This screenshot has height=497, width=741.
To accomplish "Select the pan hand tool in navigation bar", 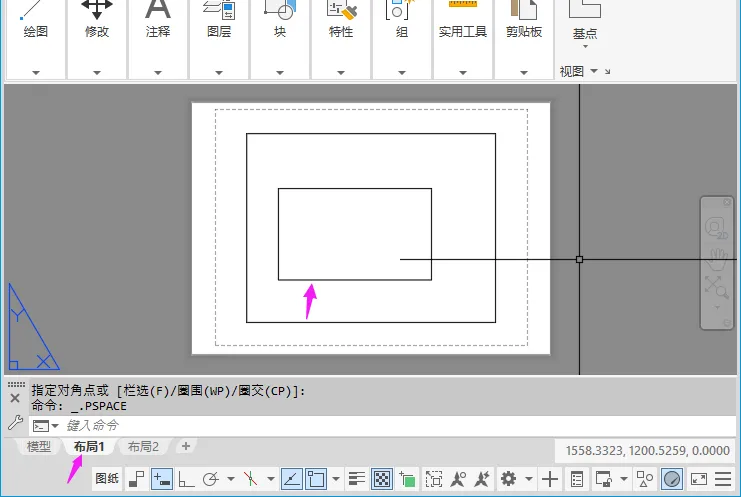I will pyautogui.click(x=717, y=259).
